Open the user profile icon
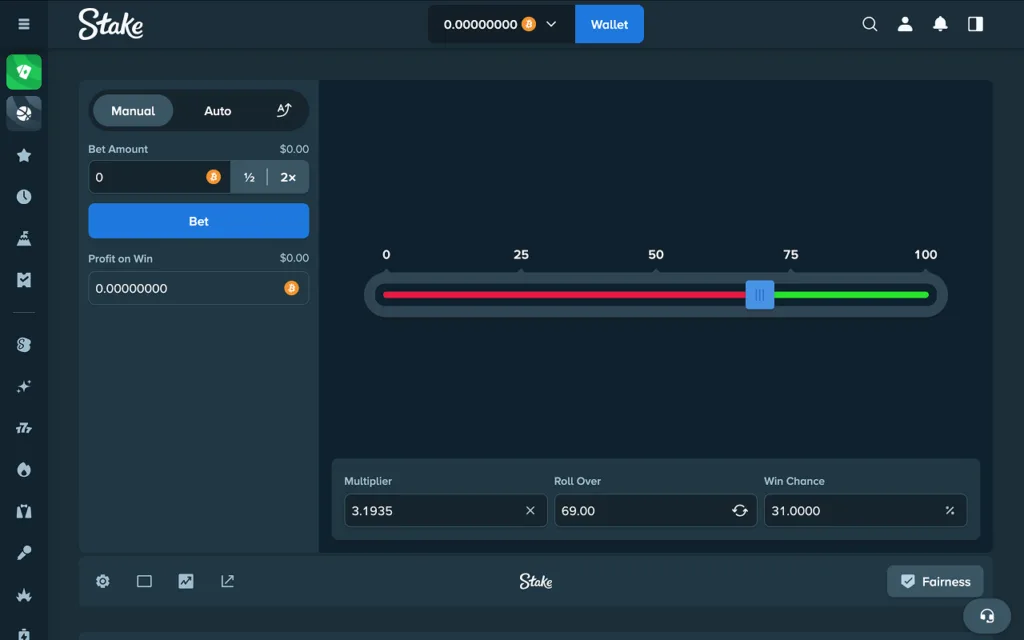 point(905,24)
